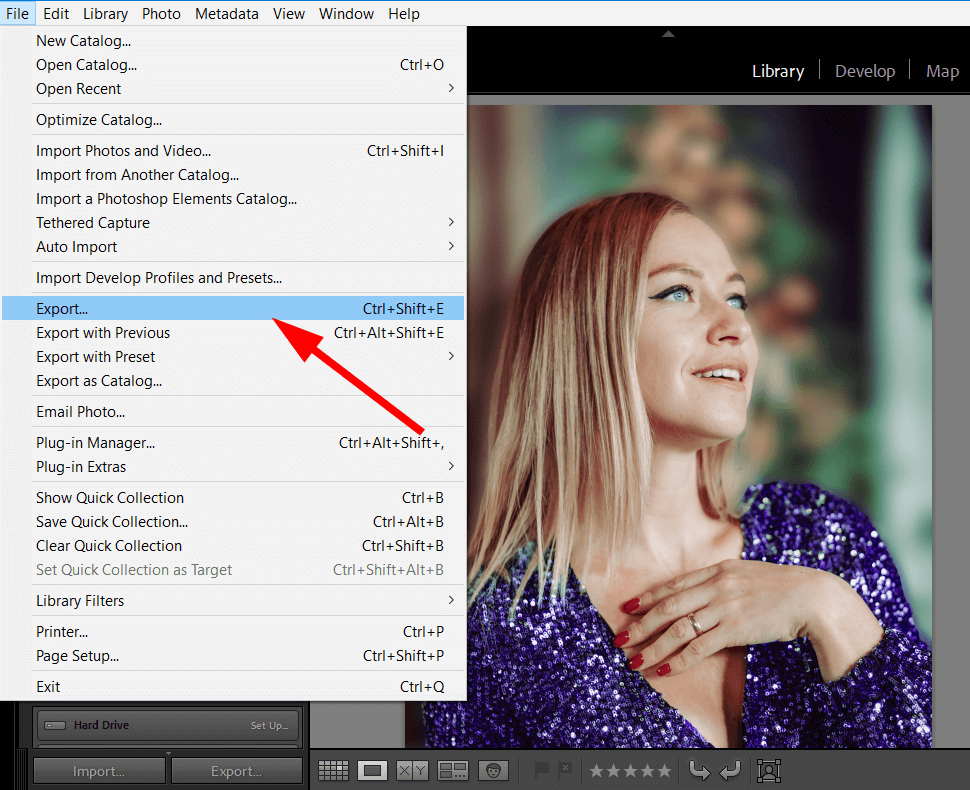Flag photo as Pick

tap(542, 770)
